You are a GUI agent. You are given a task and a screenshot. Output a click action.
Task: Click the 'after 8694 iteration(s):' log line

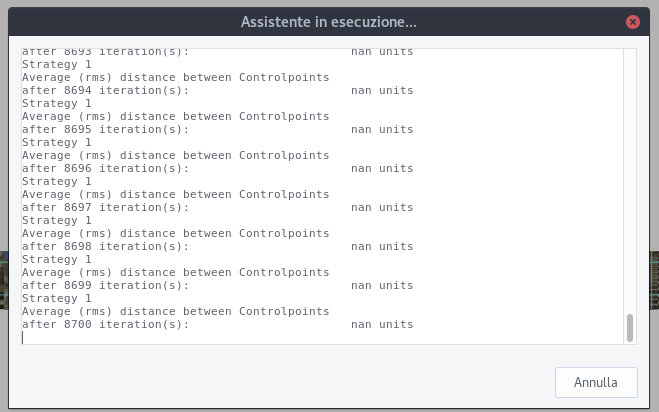pos(105,91)
